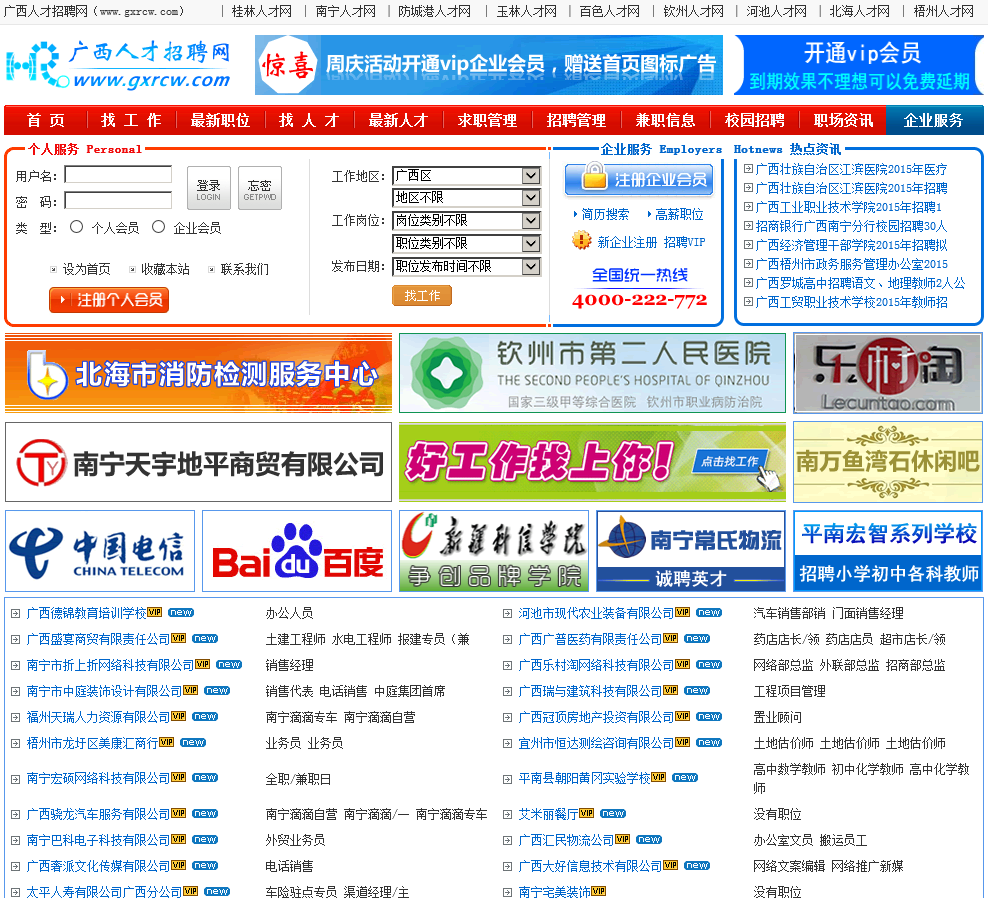Click the 注册个人会员 button
This screenshot has height=898, width=988.
pyautogui.click(x=109, y=299)
